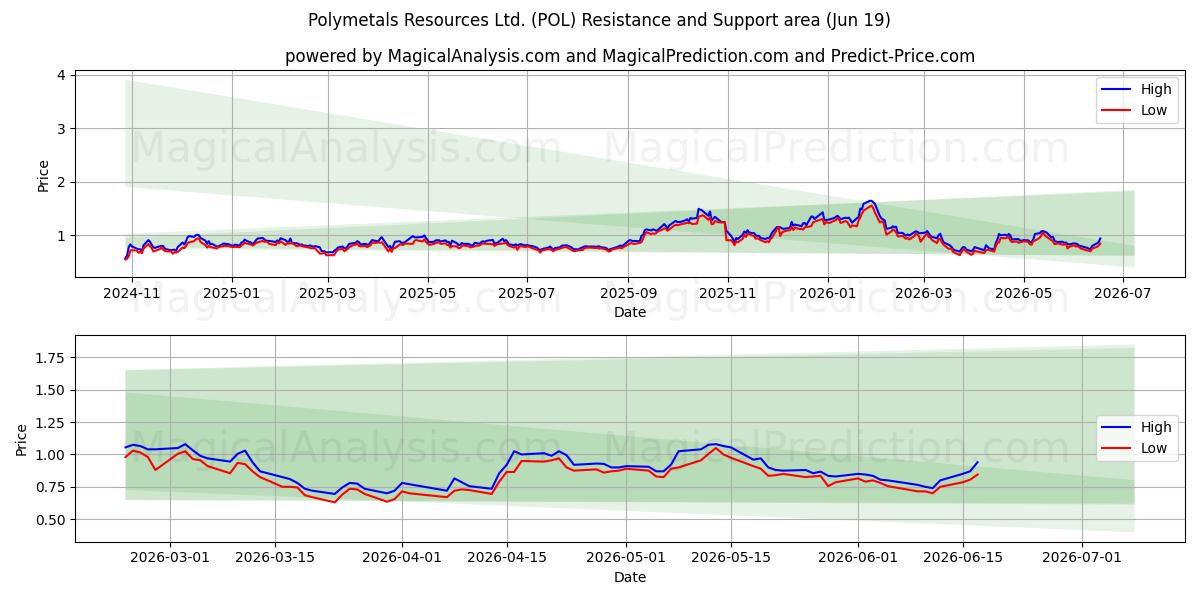
Task: Click the y-axis value '2' in the top chart
Action: [61, 182]
